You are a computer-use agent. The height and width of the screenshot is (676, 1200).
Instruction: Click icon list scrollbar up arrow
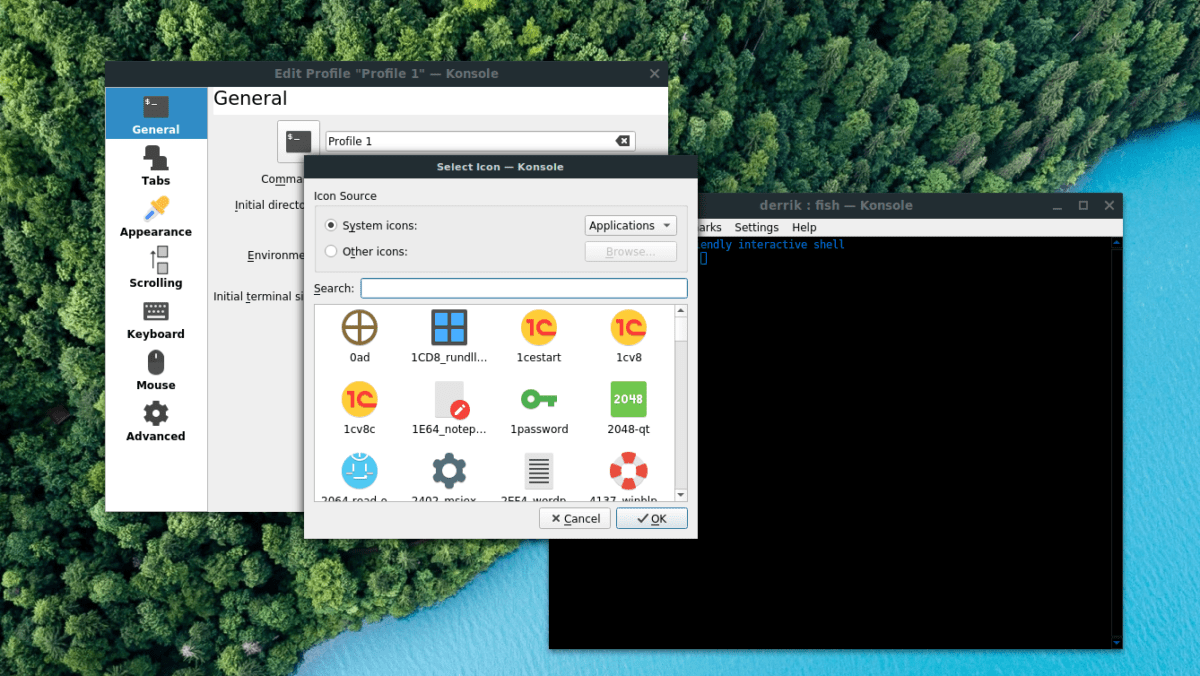coord(681,312)
